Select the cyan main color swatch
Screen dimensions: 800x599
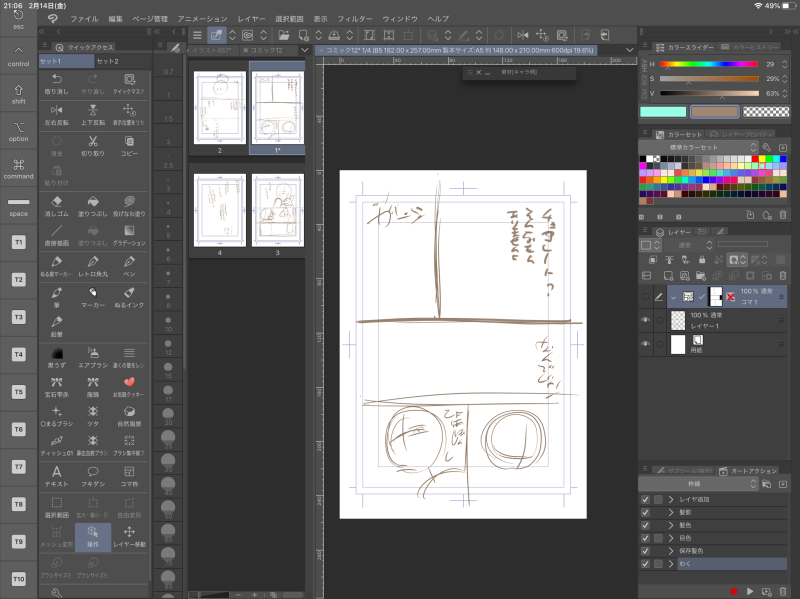pos(663,112)
